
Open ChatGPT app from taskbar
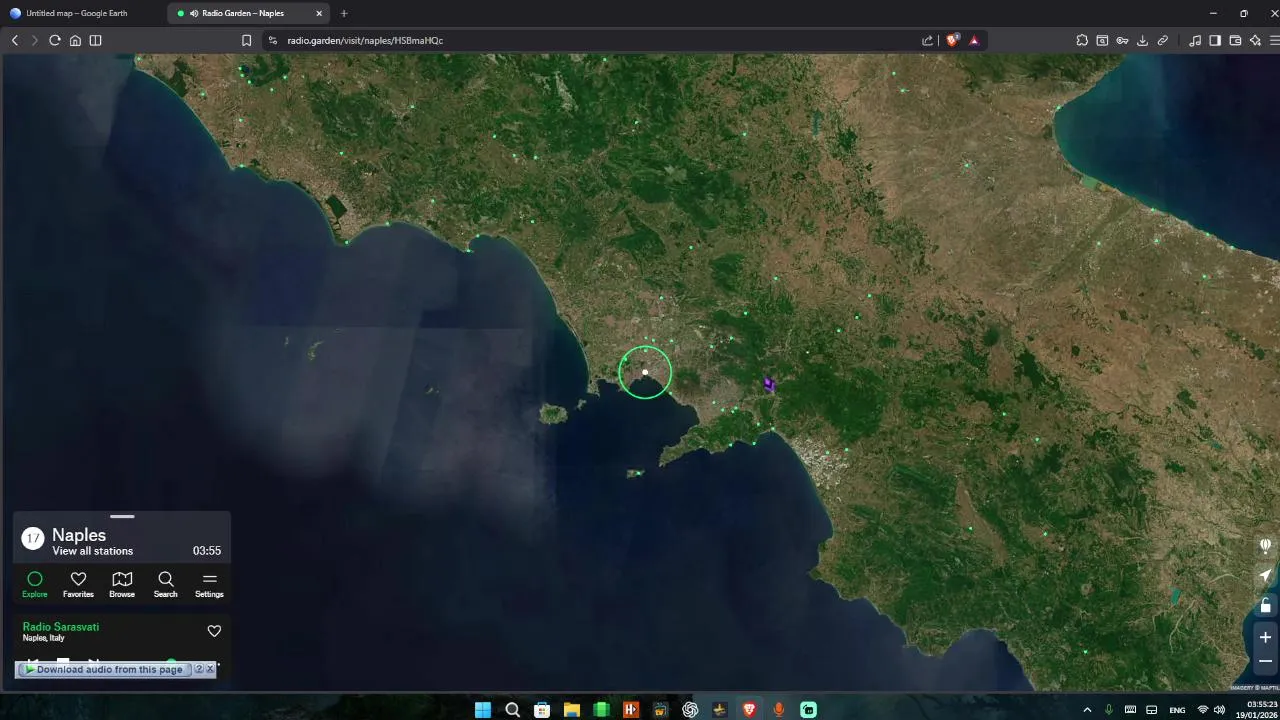coord(690,710)
